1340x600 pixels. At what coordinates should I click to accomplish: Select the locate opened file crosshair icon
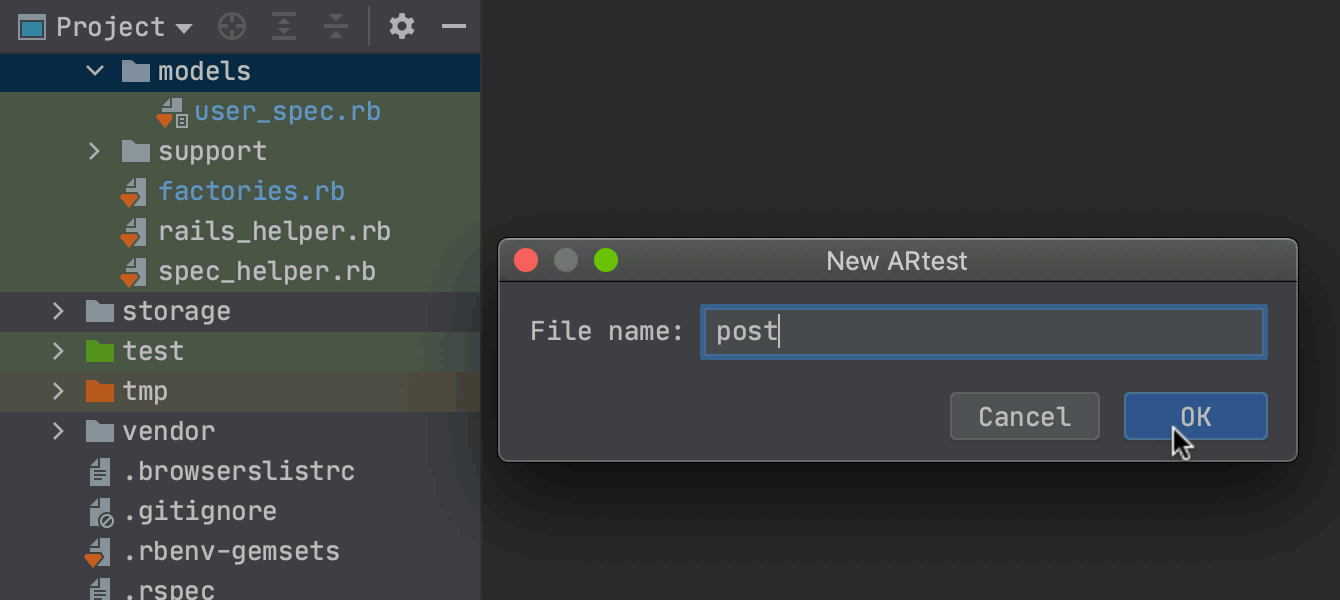coord(232,27)
